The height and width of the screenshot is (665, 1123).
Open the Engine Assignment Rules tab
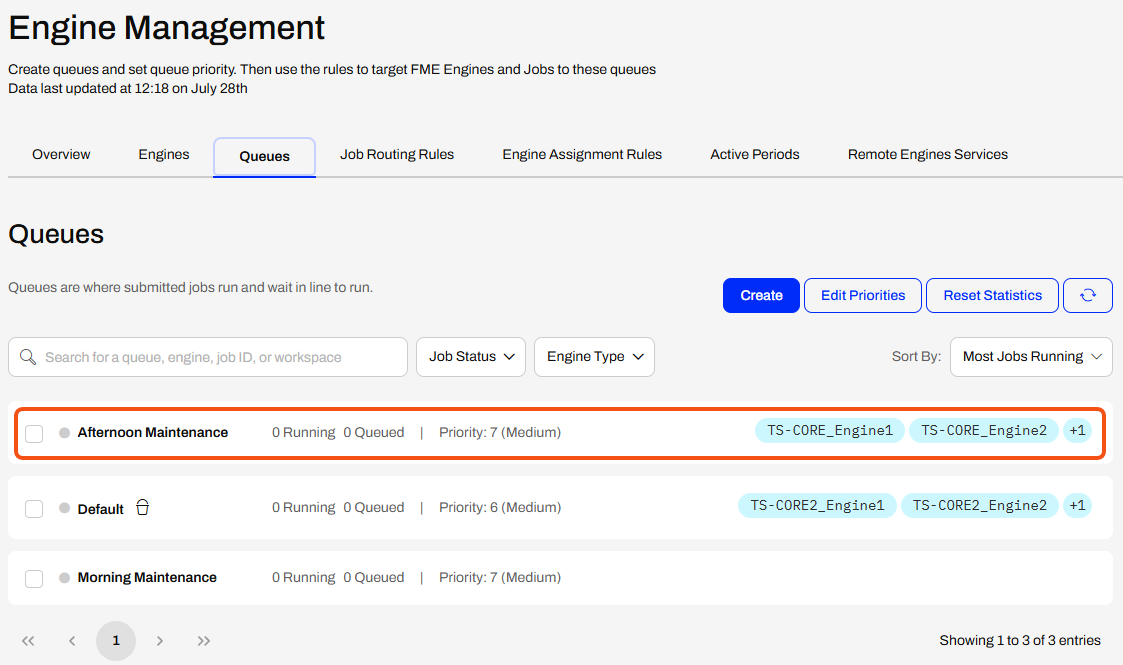pos(582,155)
